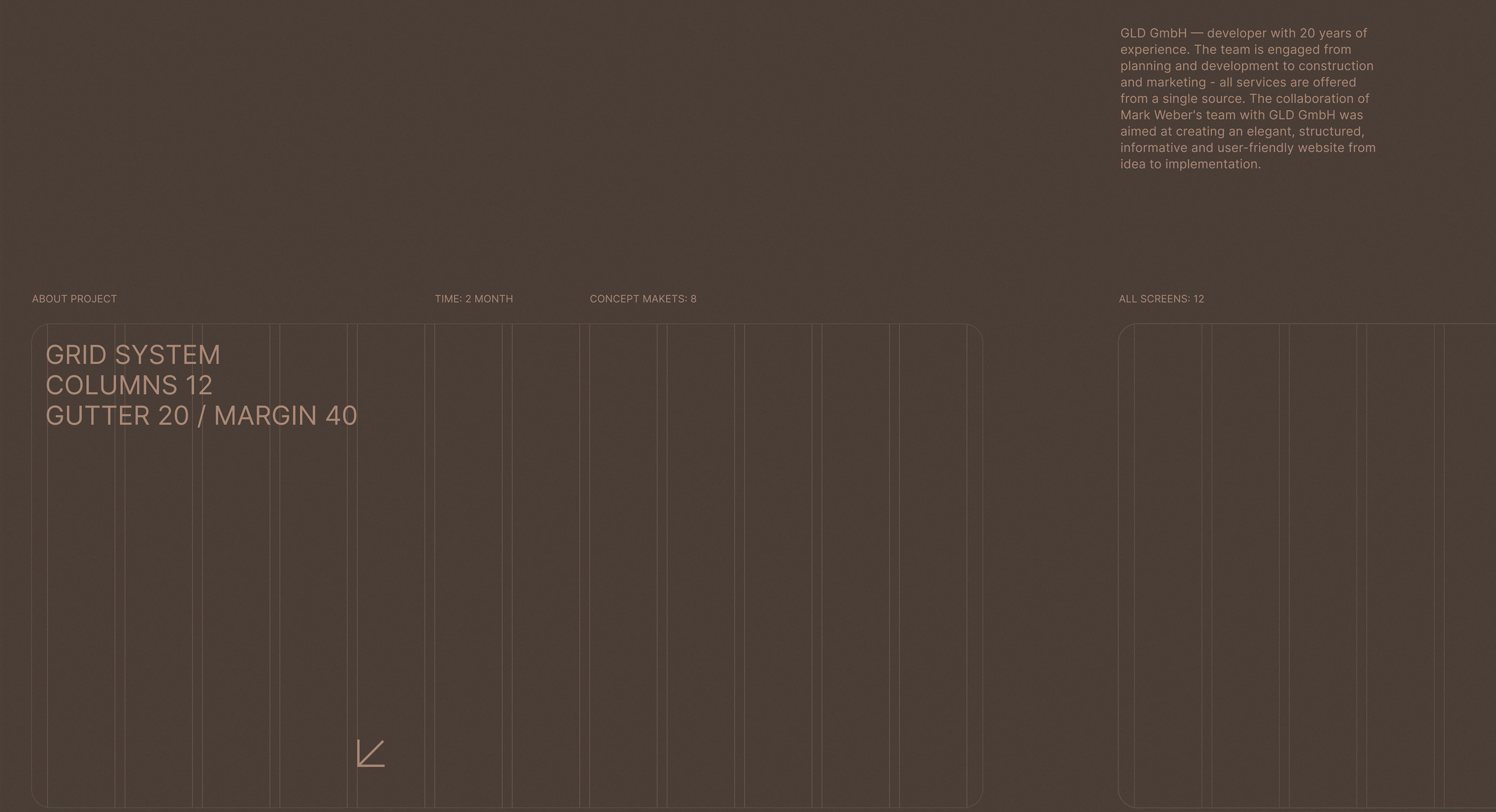This screenshot has width=1496, height=812.
Task: Click the ABOUT PROJECT label
Action: click(74, 299)
